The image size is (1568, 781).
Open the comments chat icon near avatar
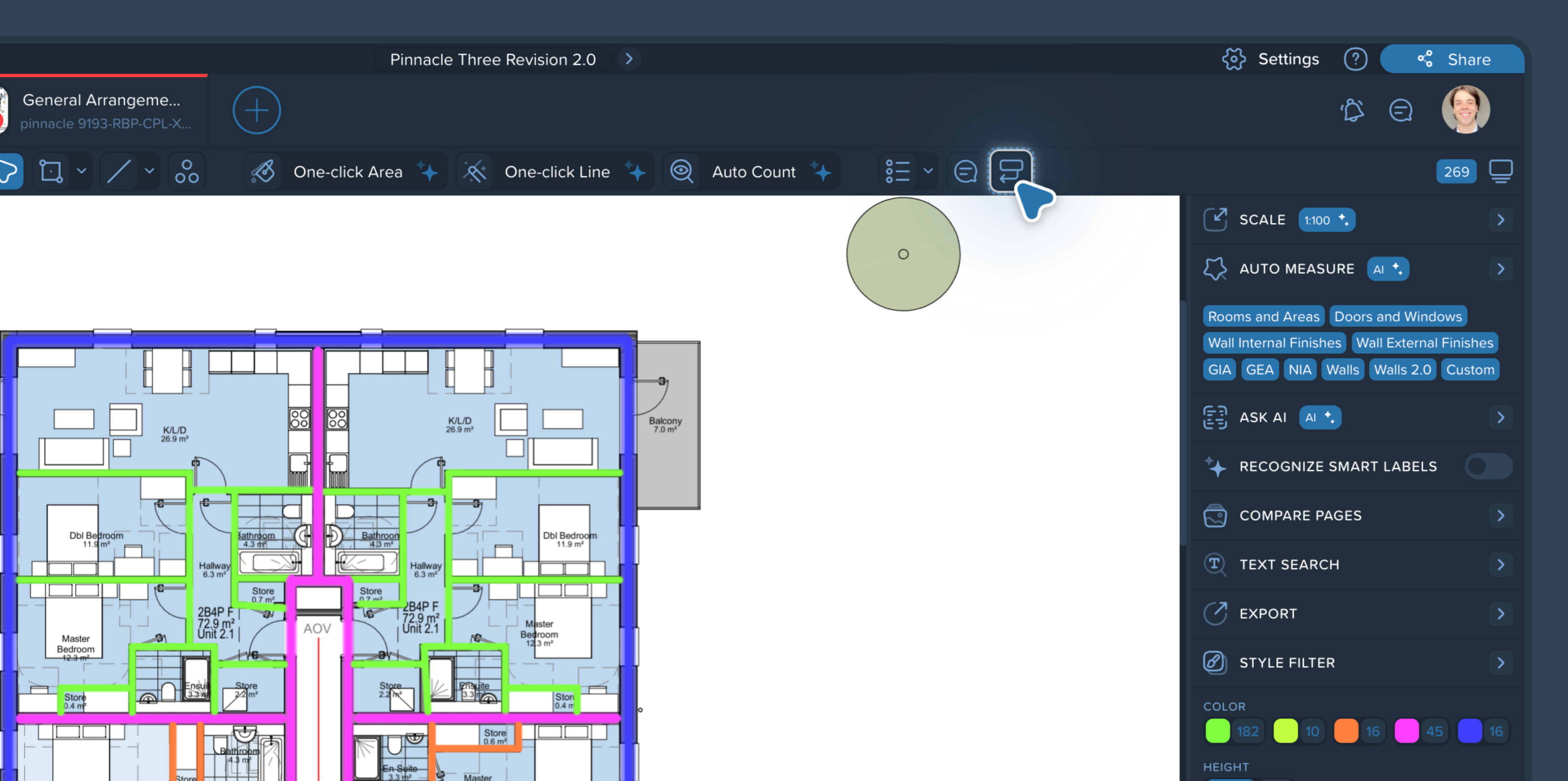1400,110
